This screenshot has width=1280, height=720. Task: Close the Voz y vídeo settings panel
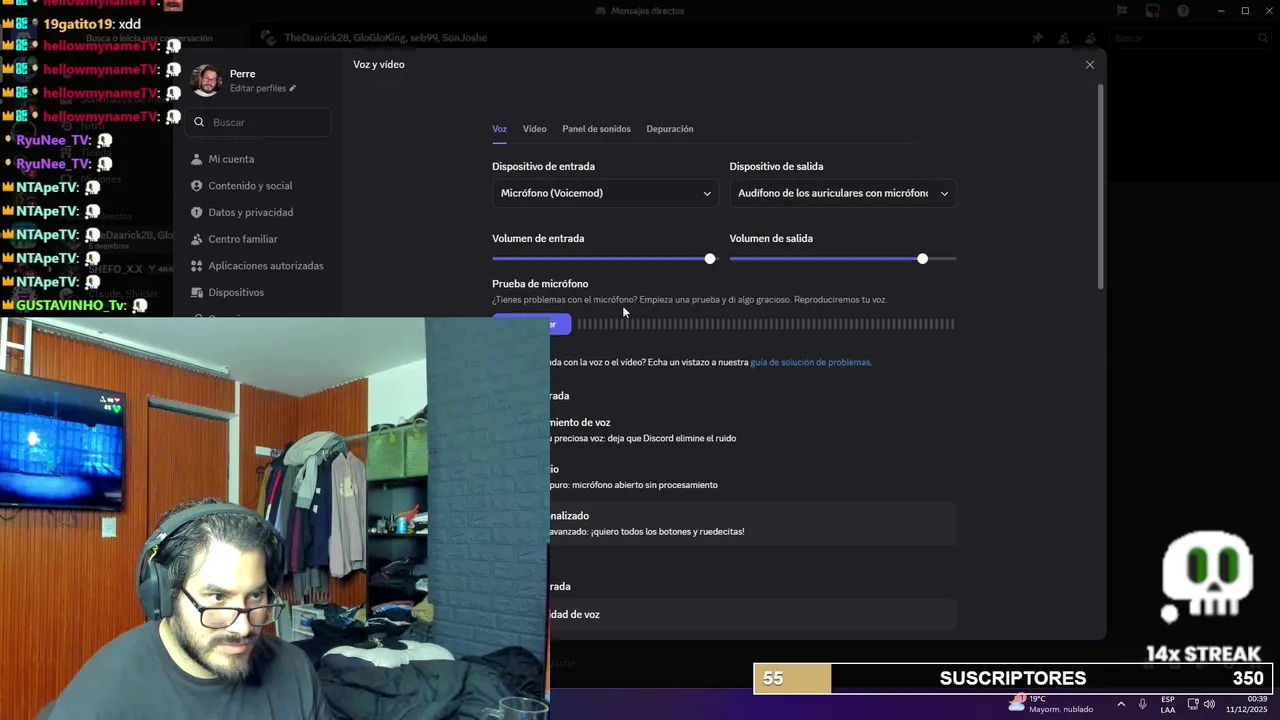tap(1090, 65)
